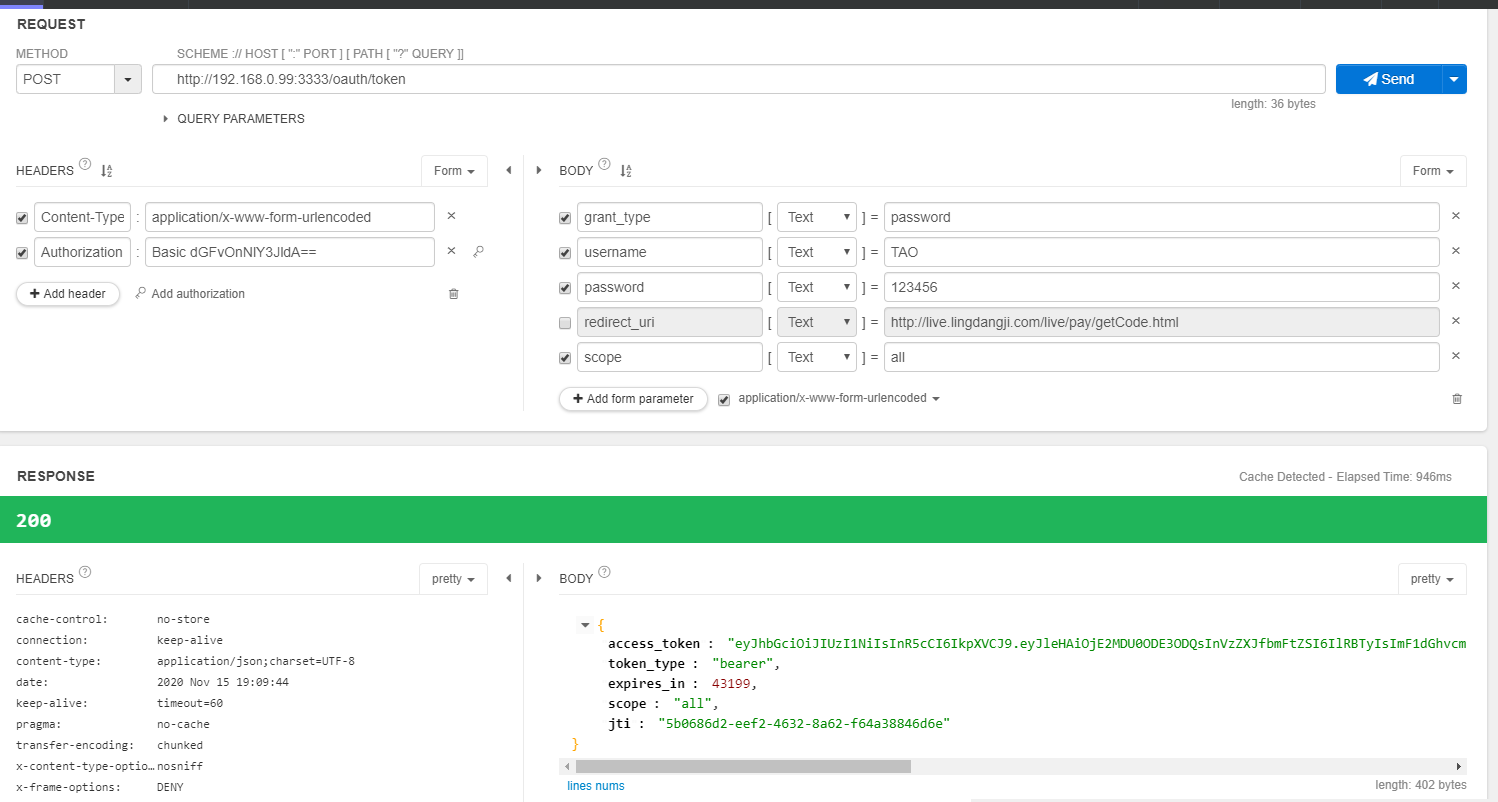Sort headers alphabetically icon
Image resolution: width=1498 pixels, height=802 pixels.
(x=107, y=171)
